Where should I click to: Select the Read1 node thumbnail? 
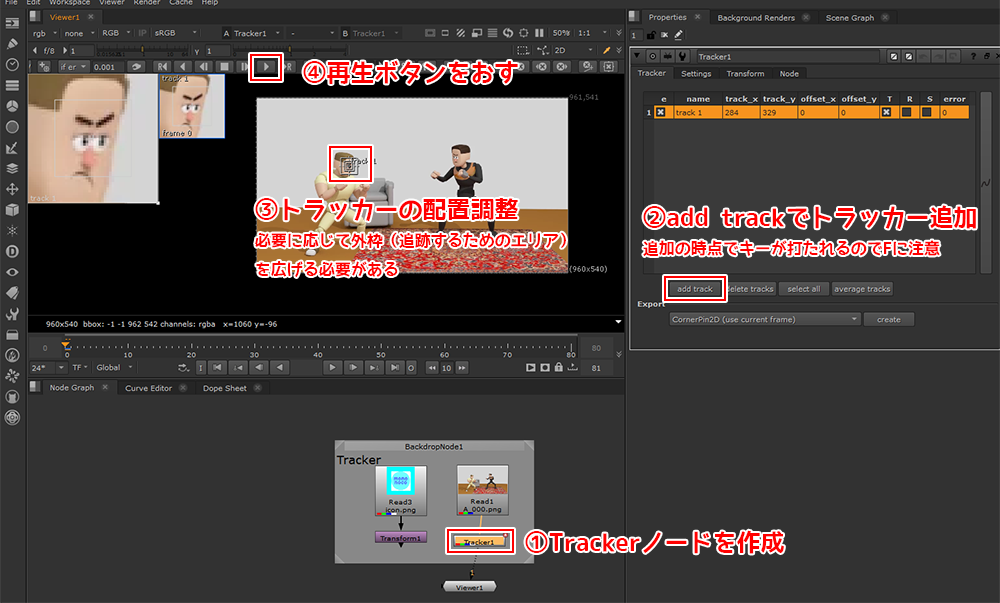pos(482,483)
